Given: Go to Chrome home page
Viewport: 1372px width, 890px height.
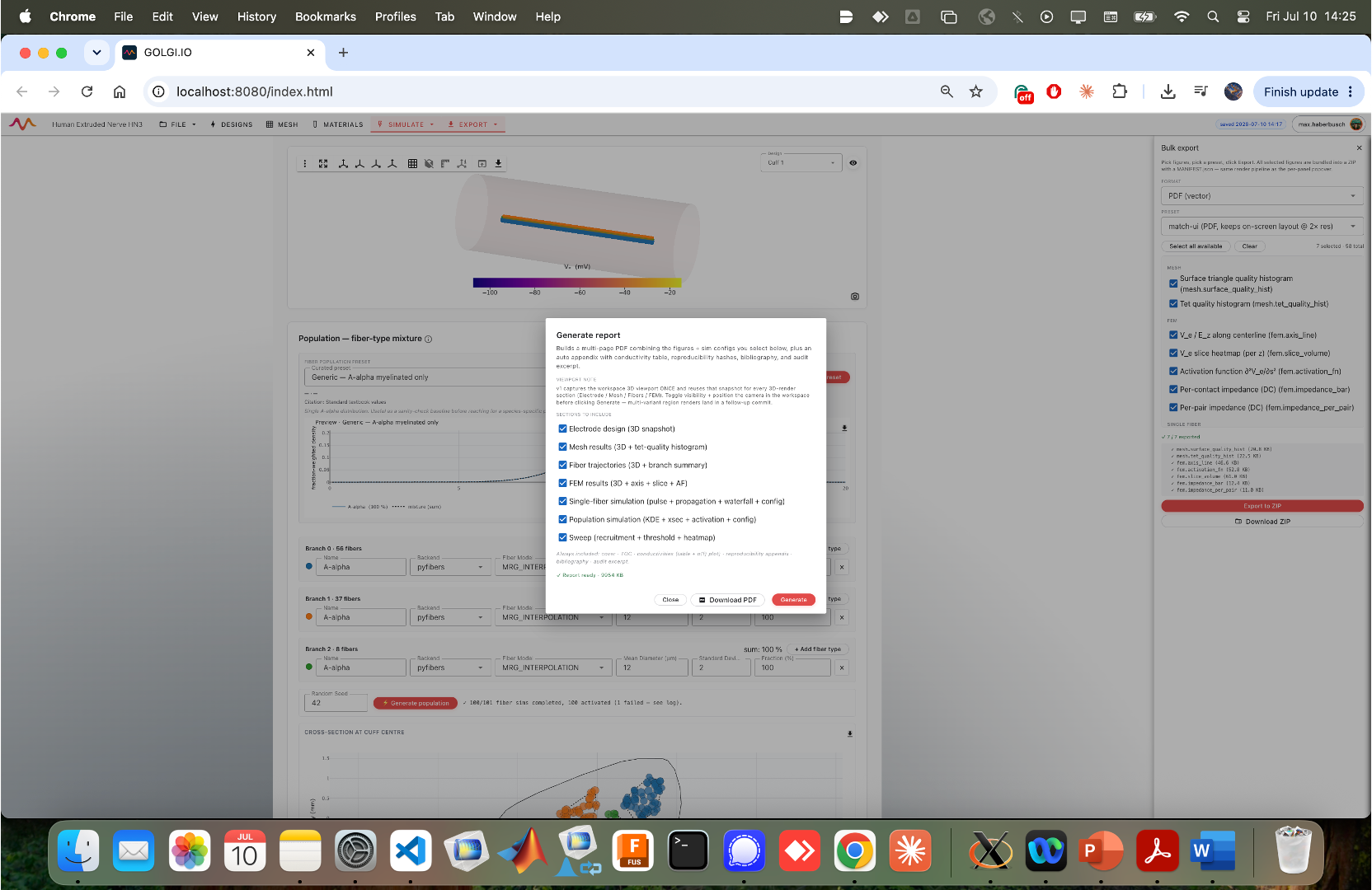Looking at the screenshot, I should point(120,91).
